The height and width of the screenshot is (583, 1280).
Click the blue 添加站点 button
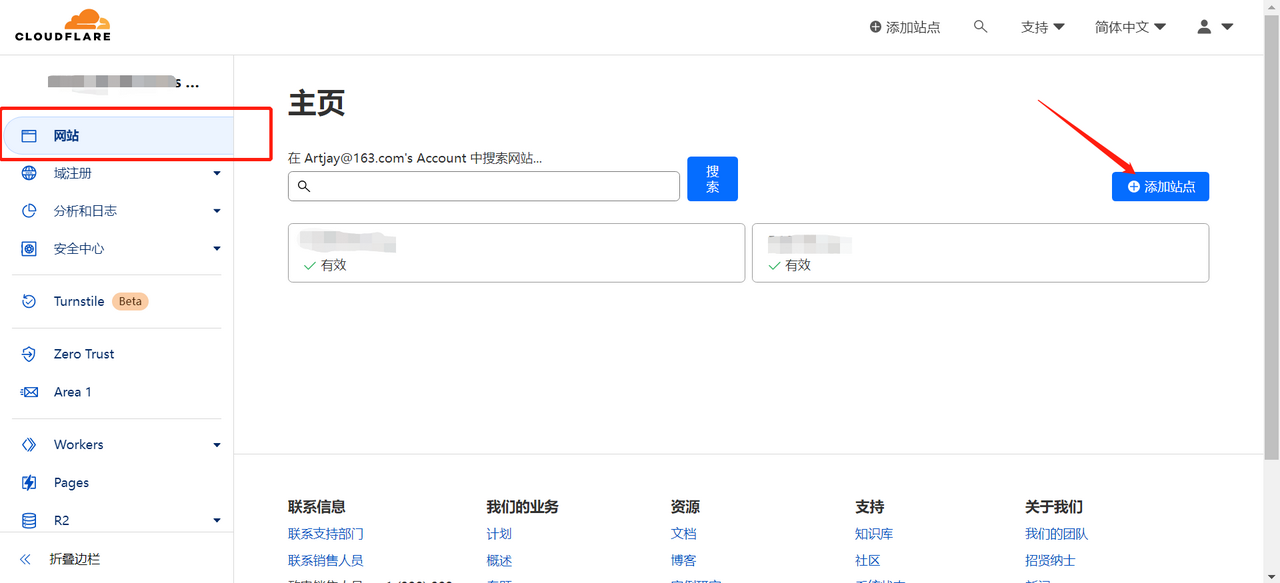click(1160, 187)
